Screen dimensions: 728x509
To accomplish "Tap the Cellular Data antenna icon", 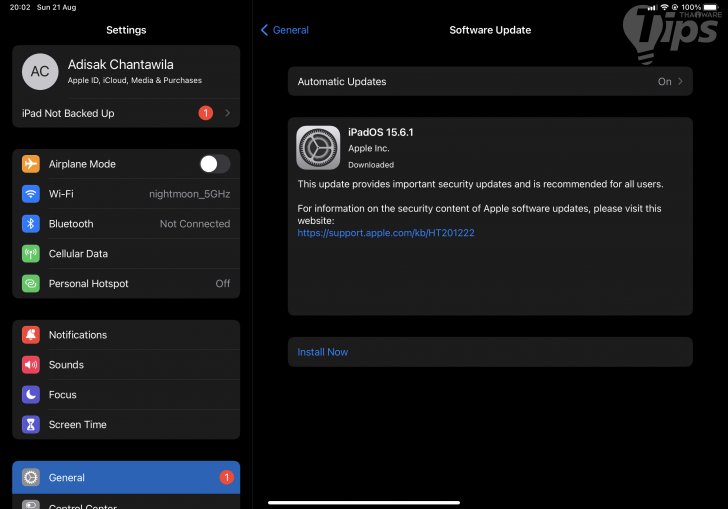I will pyautogui.click(x=31, y=254).
